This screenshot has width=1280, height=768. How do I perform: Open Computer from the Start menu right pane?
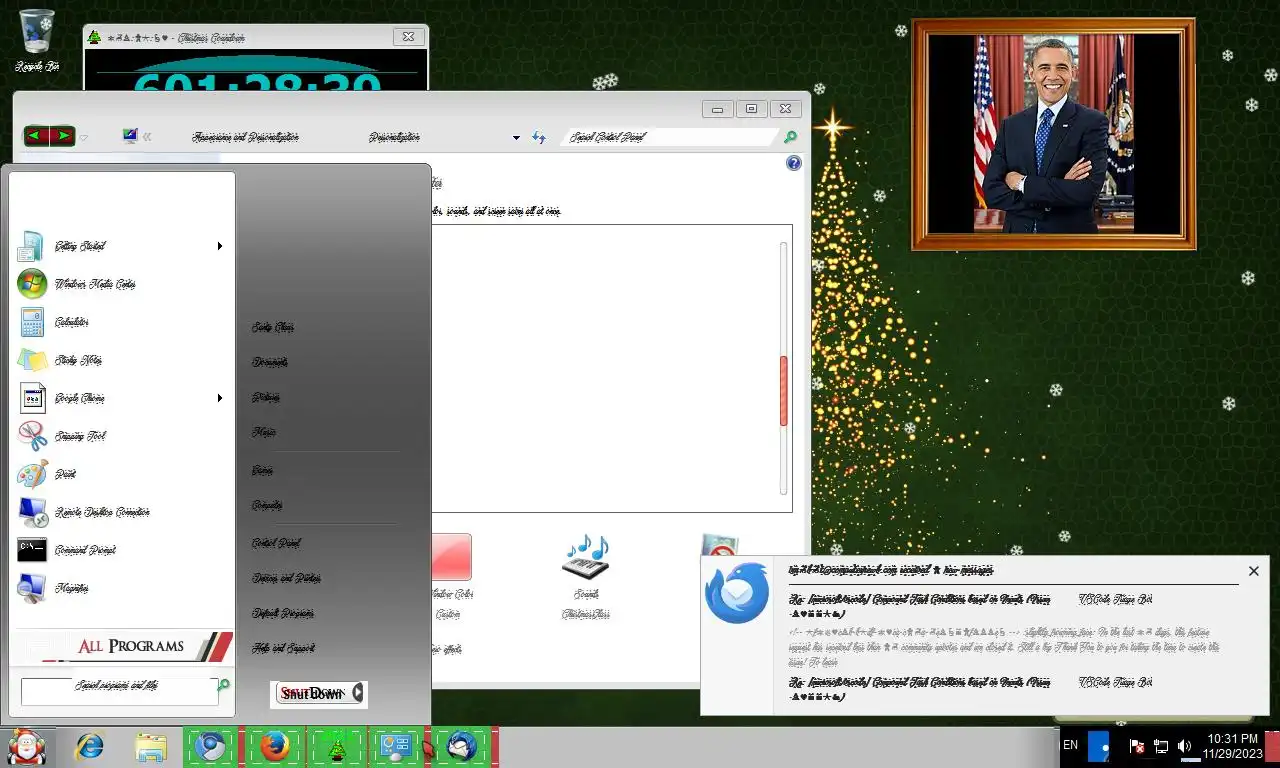click(267, 505)
